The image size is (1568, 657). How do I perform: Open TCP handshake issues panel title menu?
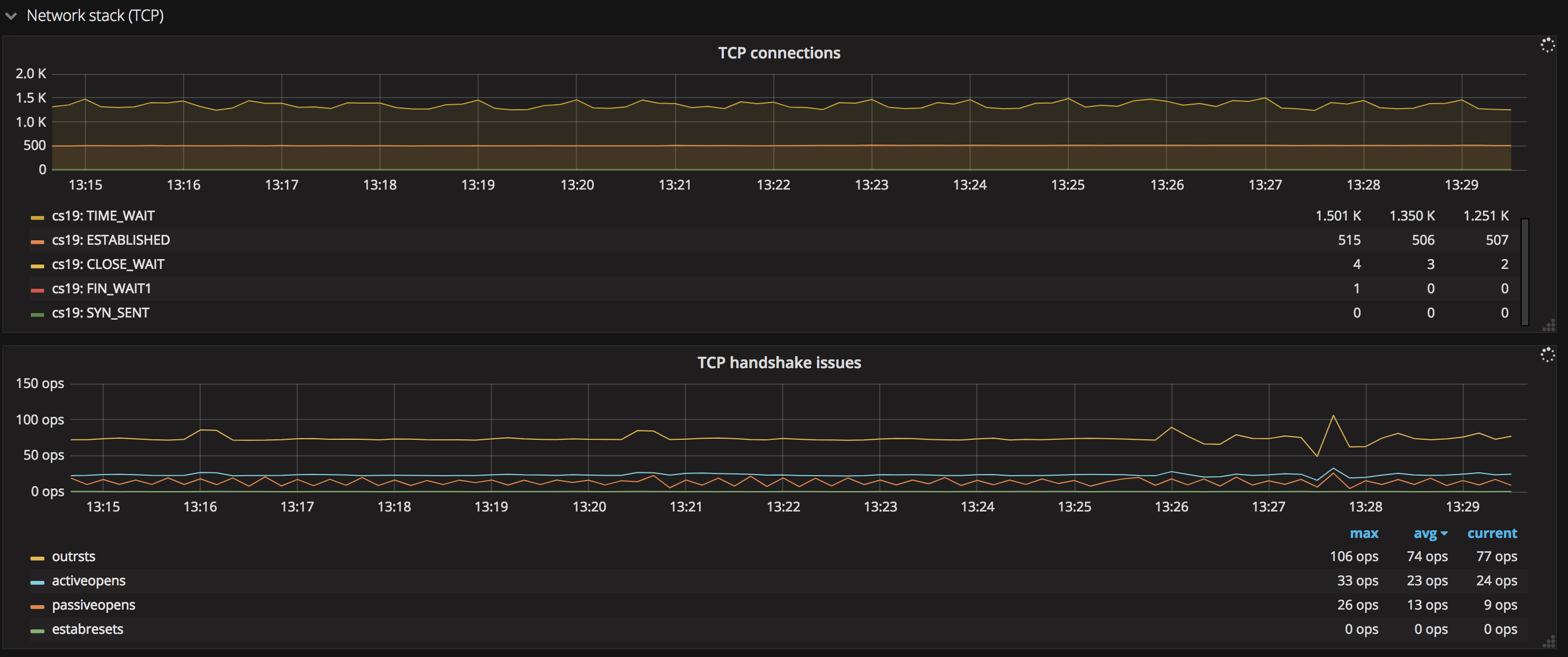coord(778,363)
